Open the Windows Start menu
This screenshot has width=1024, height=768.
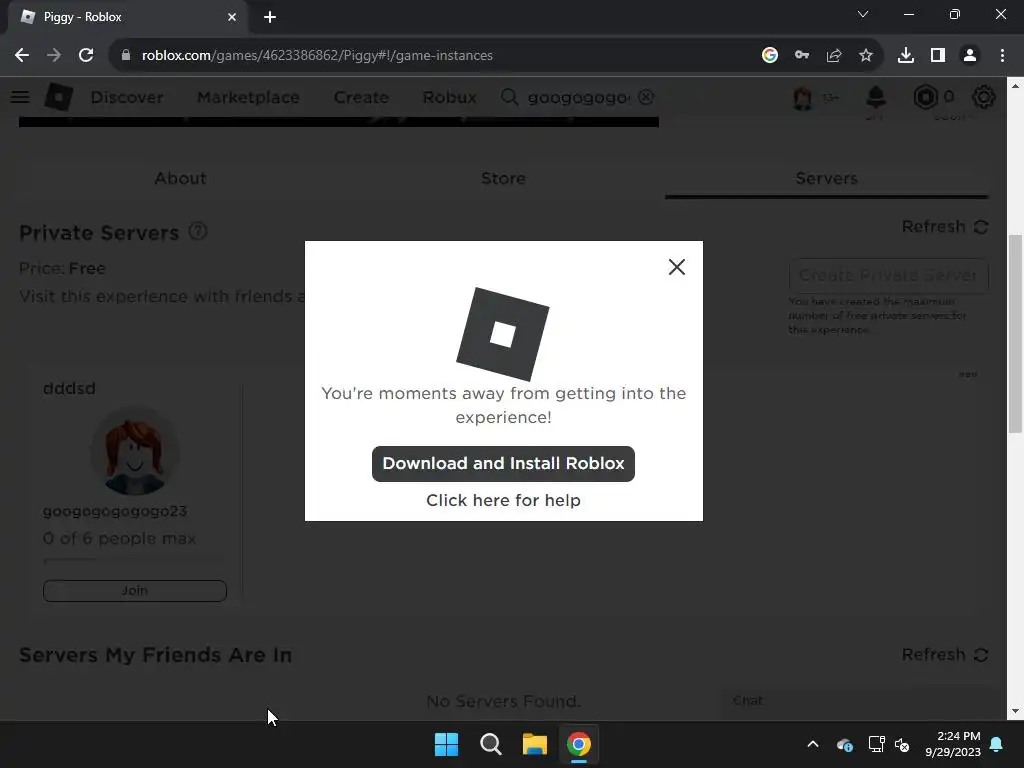(x=447, y=744)
